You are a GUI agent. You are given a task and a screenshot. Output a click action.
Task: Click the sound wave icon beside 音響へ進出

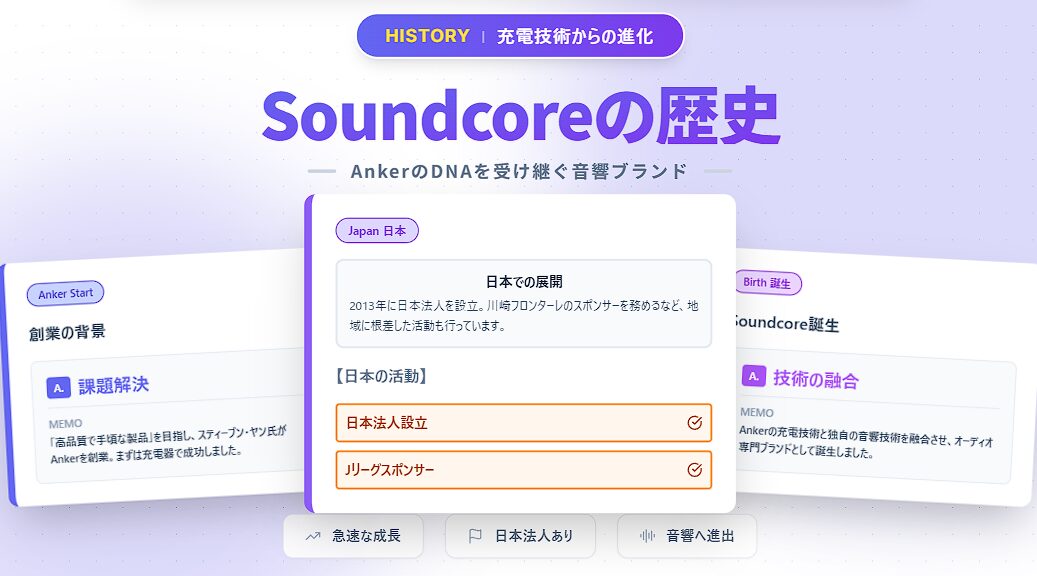point(647,536)
